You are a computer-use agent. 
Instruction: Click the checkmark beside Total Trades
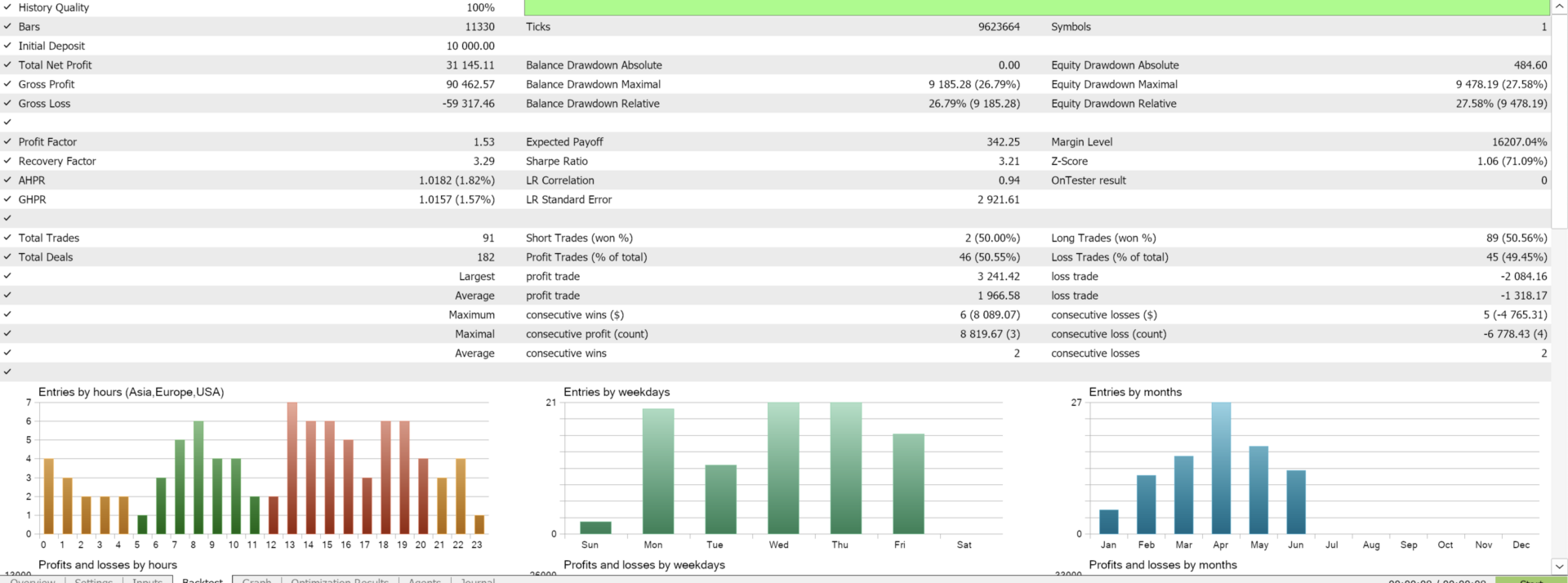coord(7,238)
